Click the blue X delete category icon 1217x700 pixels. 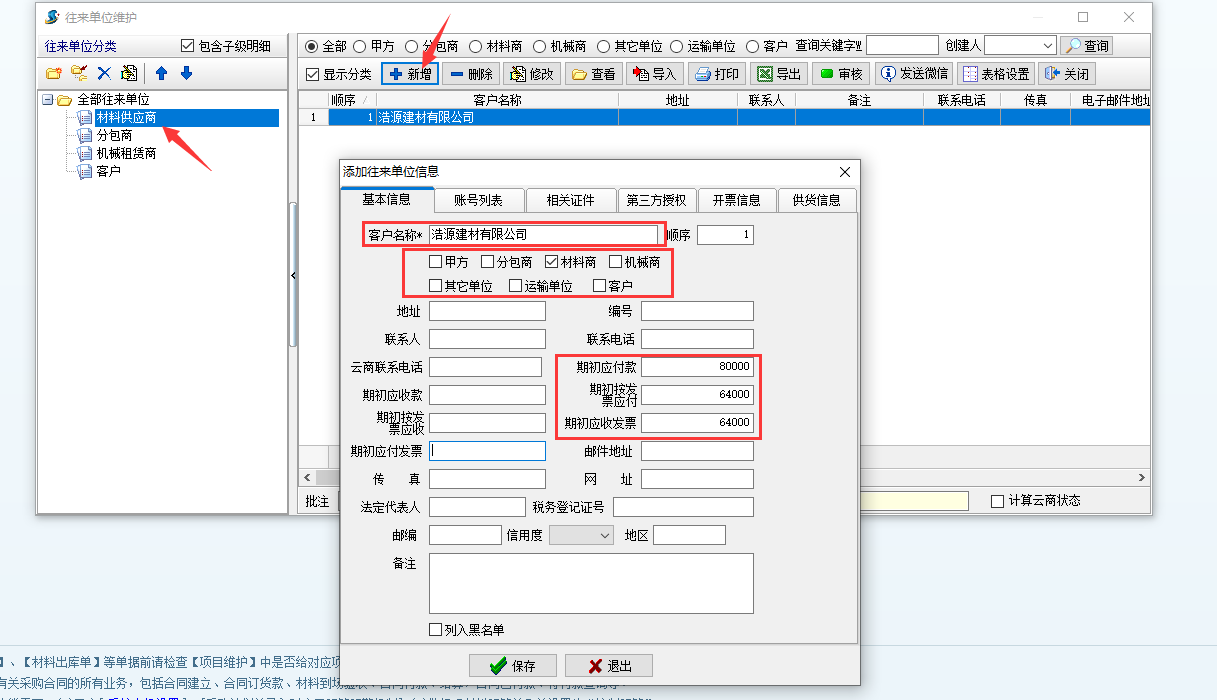click(103, 73)
